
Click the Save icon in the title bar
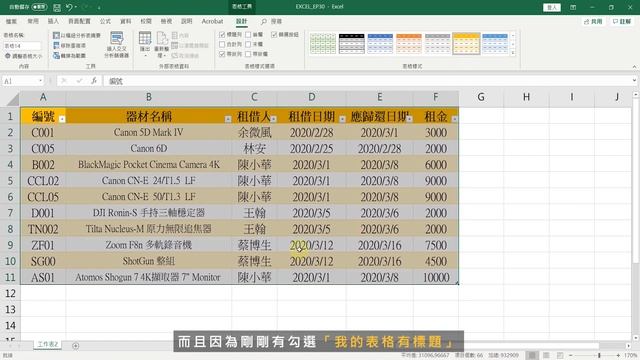click(x=57, y=7)
